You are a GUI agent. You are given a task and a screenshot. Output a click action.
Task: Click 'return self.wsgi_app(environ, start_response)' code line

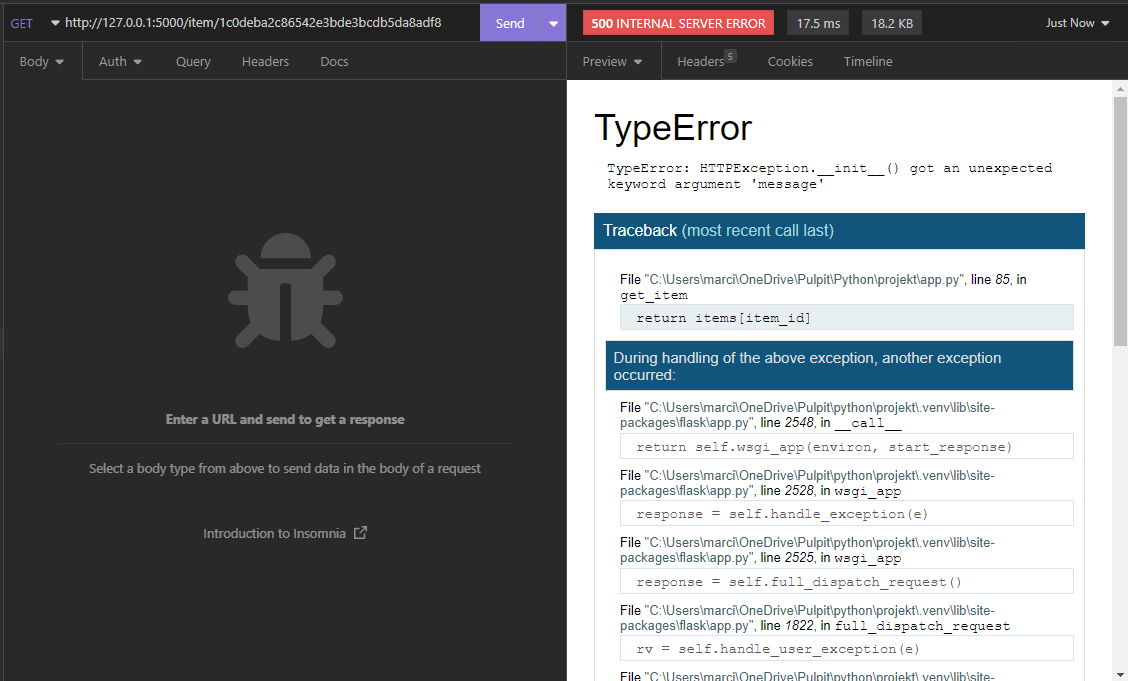pyautogui.click(x=847, y=447)
